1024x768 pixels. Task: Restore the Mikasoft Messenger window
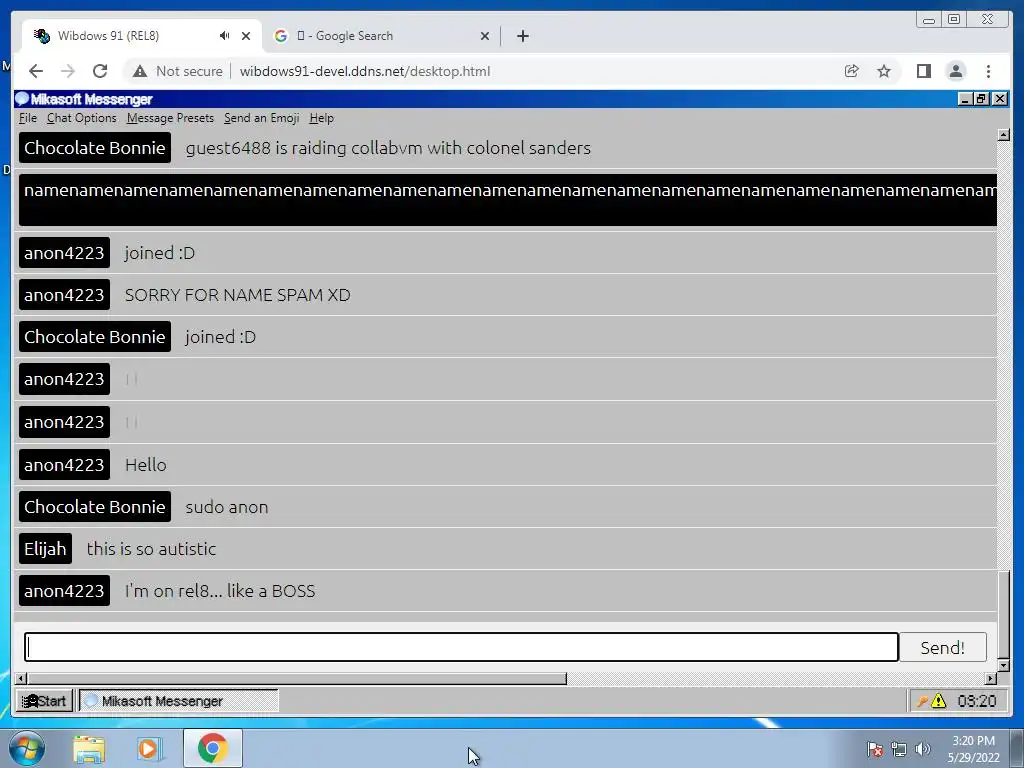[x=982, y=99]
